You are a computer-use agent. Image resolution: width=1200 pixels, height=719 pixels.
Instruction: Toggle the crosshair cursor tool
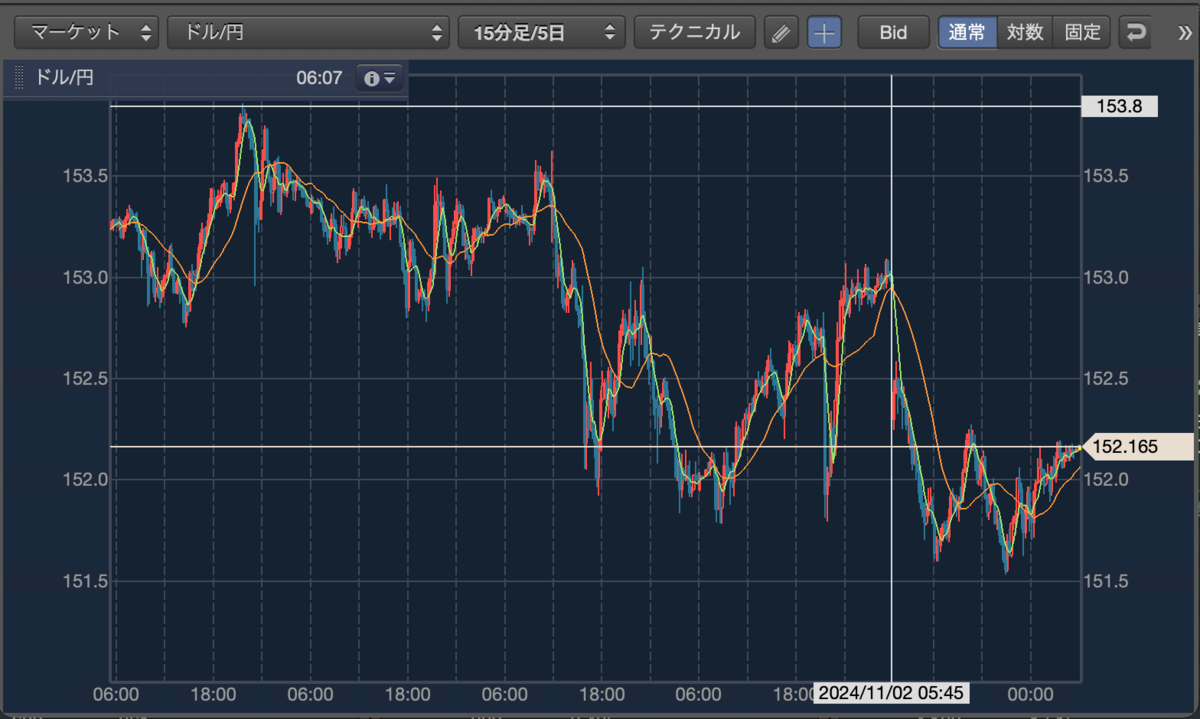pyautogui.click(x=824, y=33)
